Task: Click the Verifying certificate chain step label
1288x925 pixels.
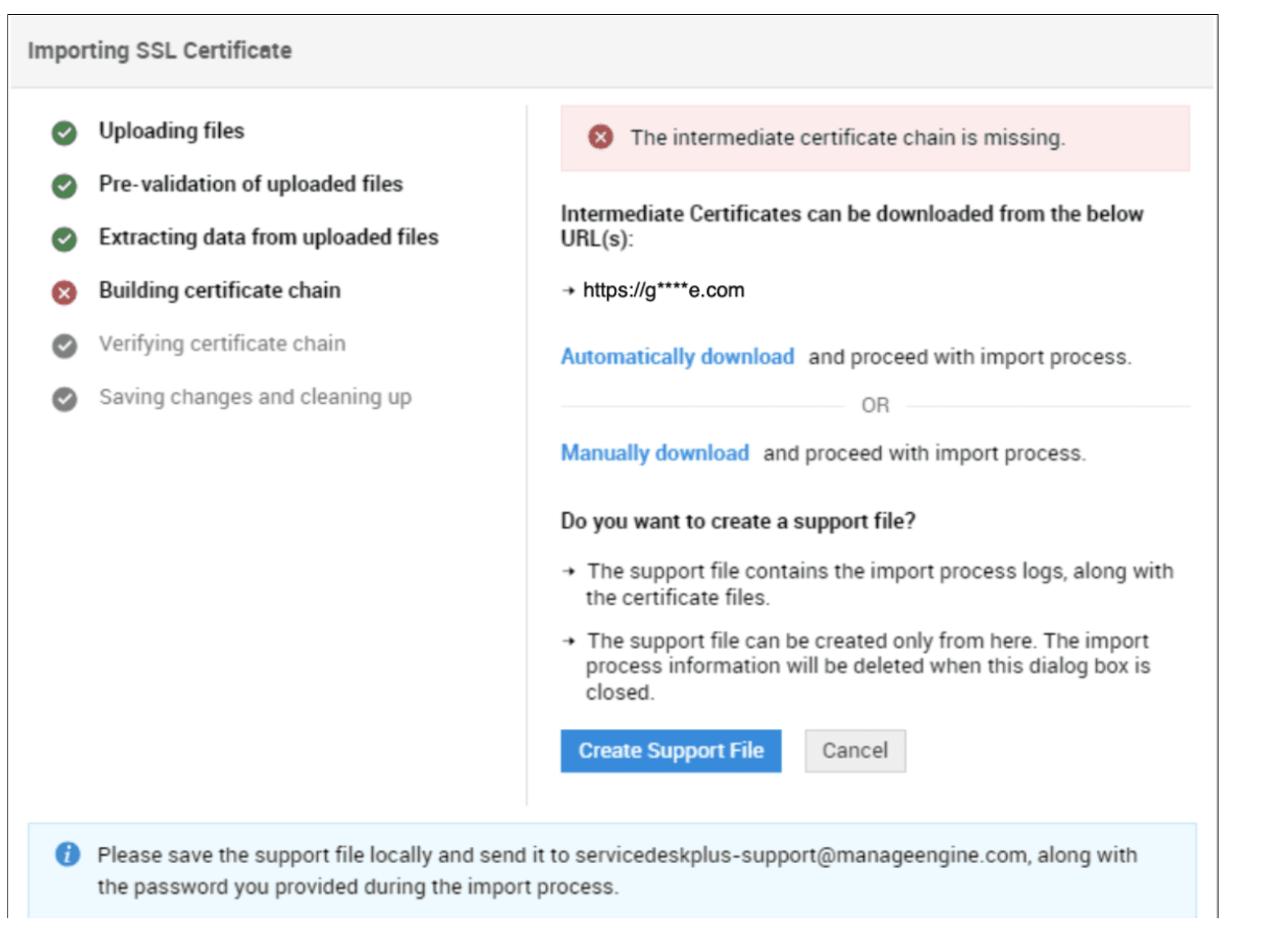Action: pos(222,344)
